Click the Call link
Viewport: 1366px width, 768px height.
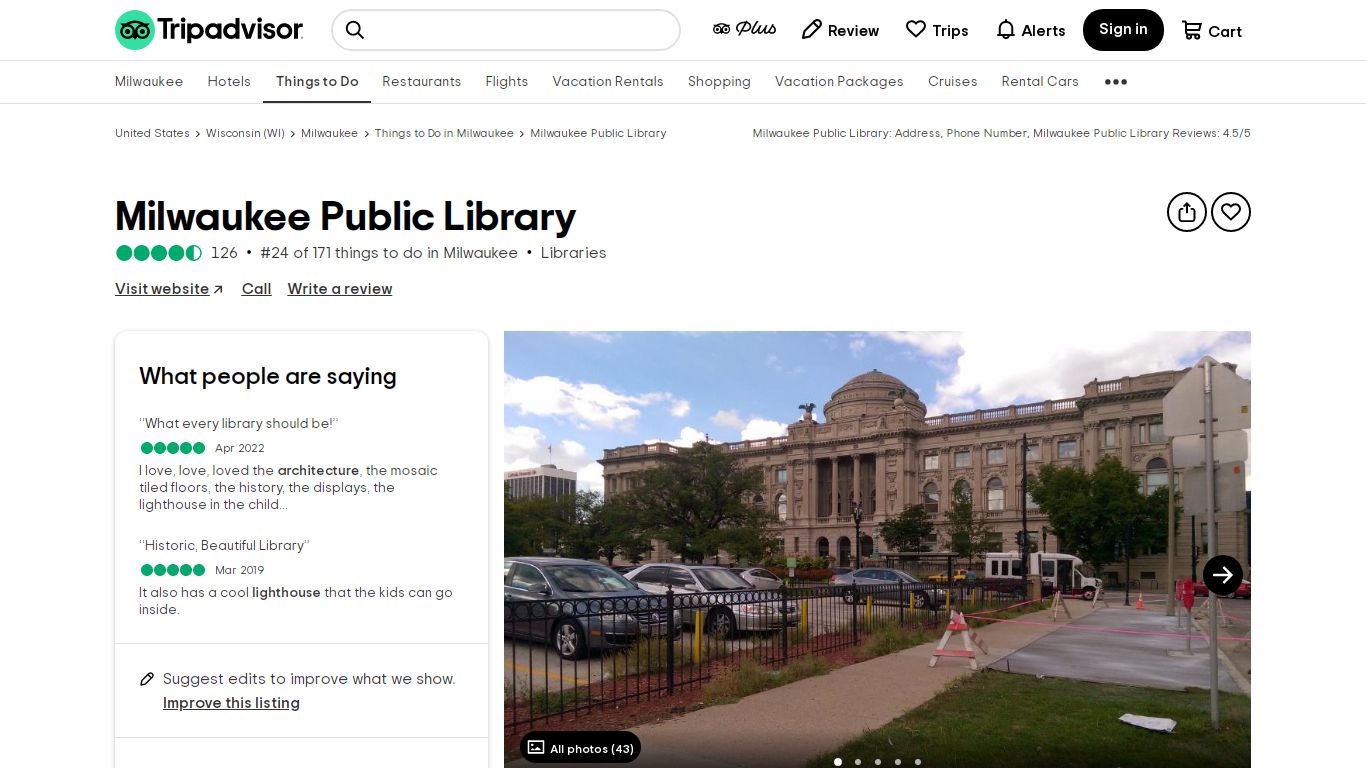[256, 289]
